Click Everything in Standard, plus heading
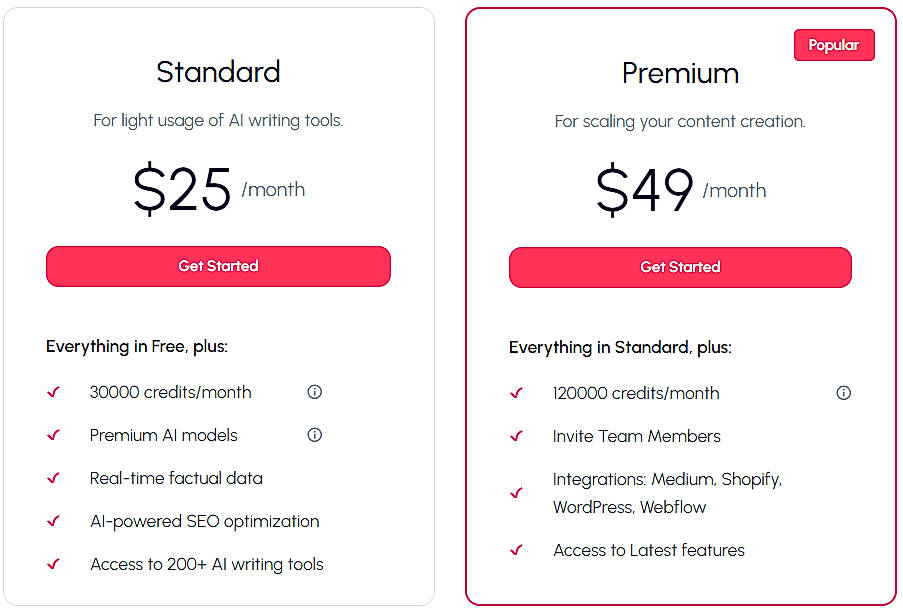Screen dimensions: 903x613 620,347
